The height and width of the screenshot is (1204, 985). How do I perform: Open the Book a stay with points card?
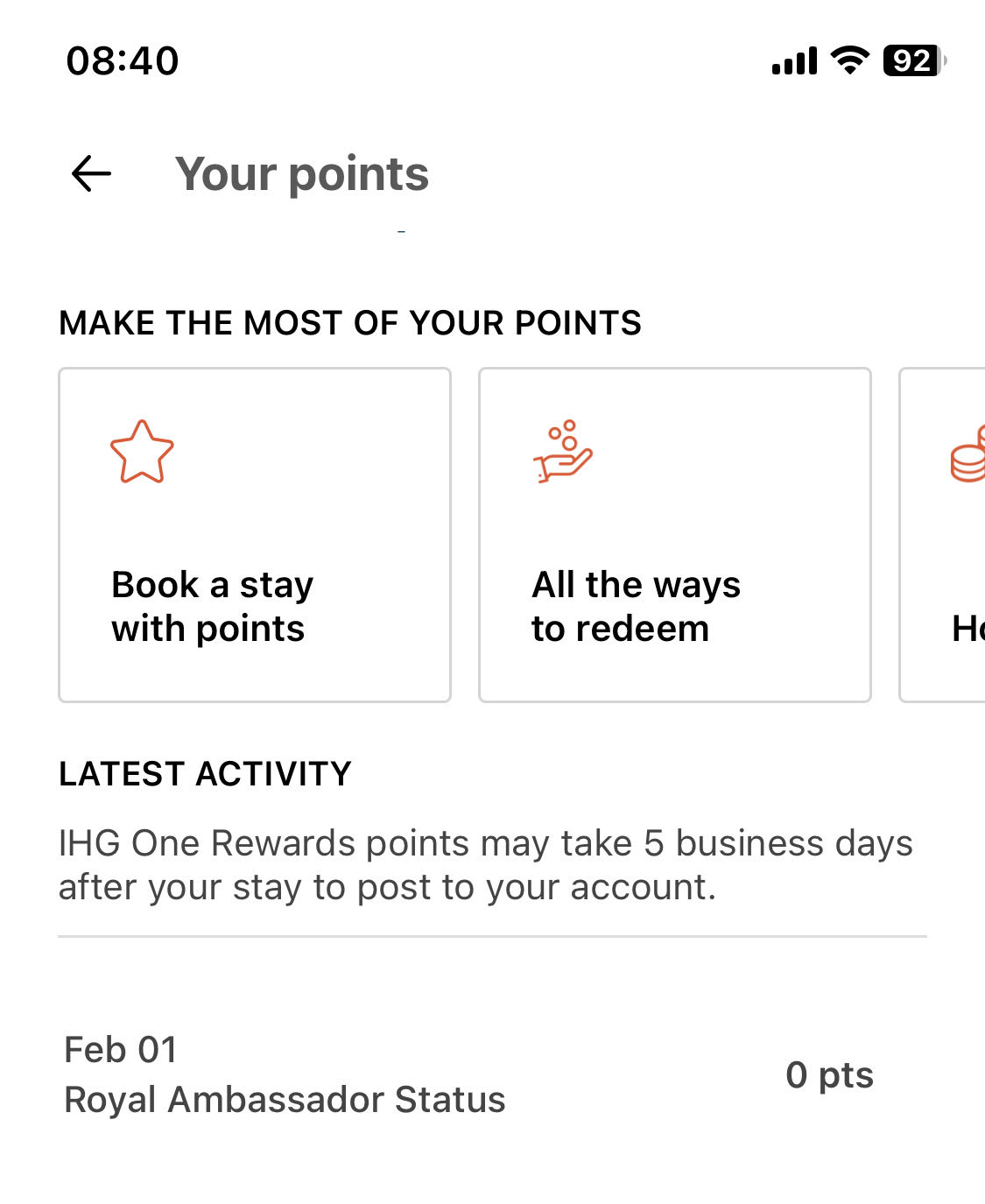pos(255,535)
